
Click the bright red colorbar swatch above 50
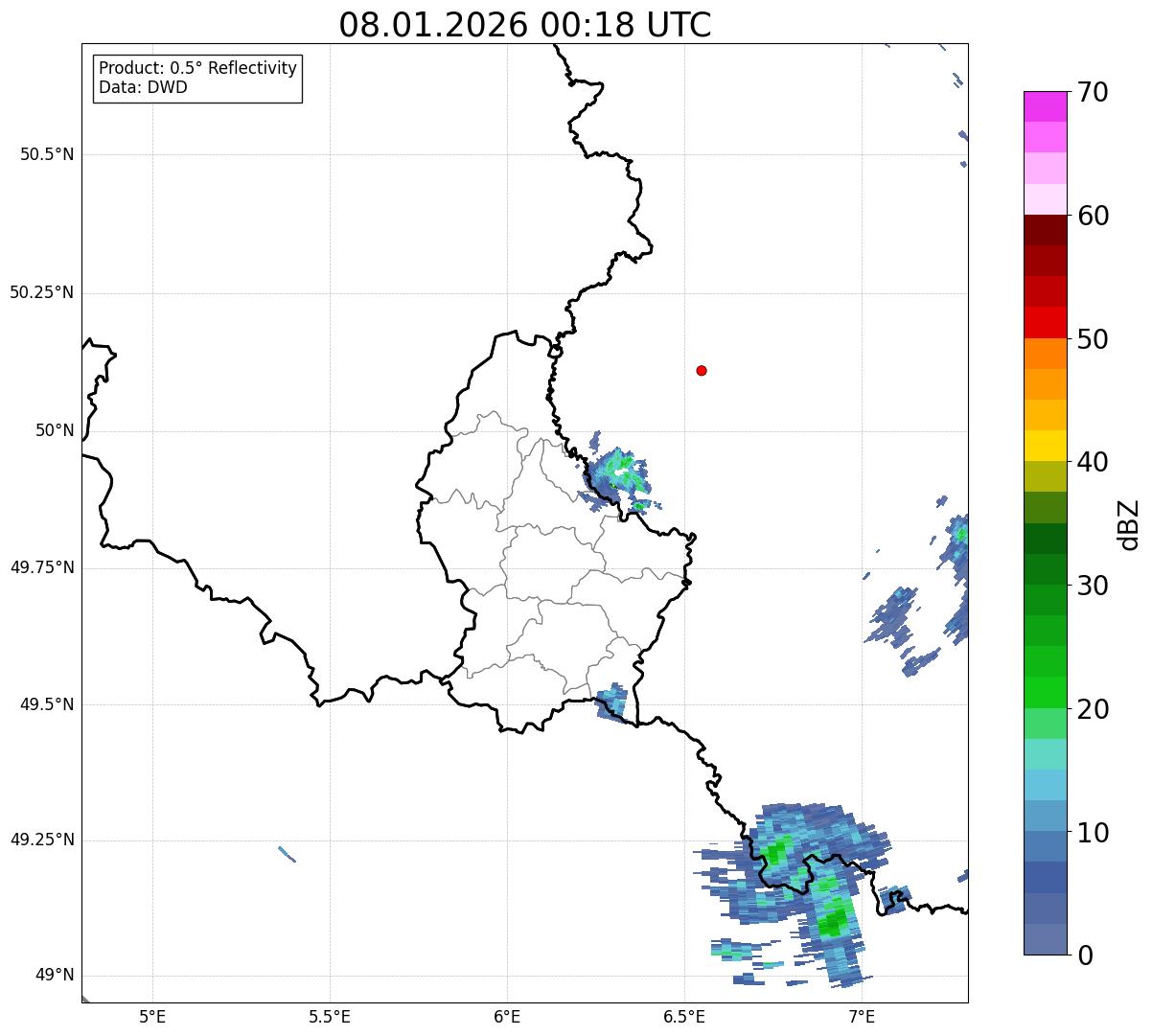1045,322
